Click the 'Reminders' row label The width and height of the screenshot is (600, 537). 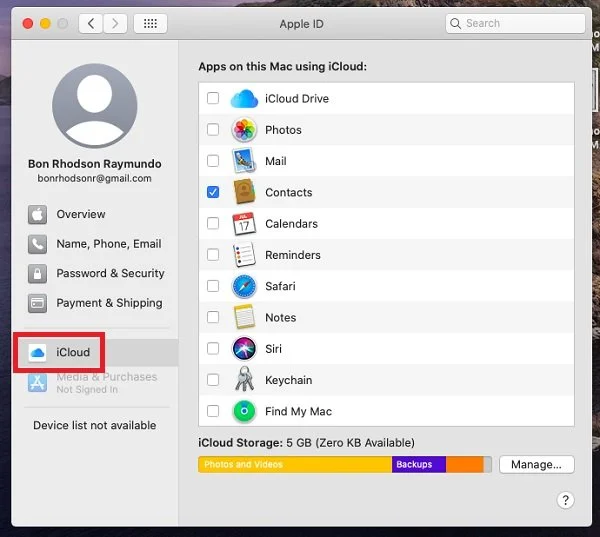point(293,255)
